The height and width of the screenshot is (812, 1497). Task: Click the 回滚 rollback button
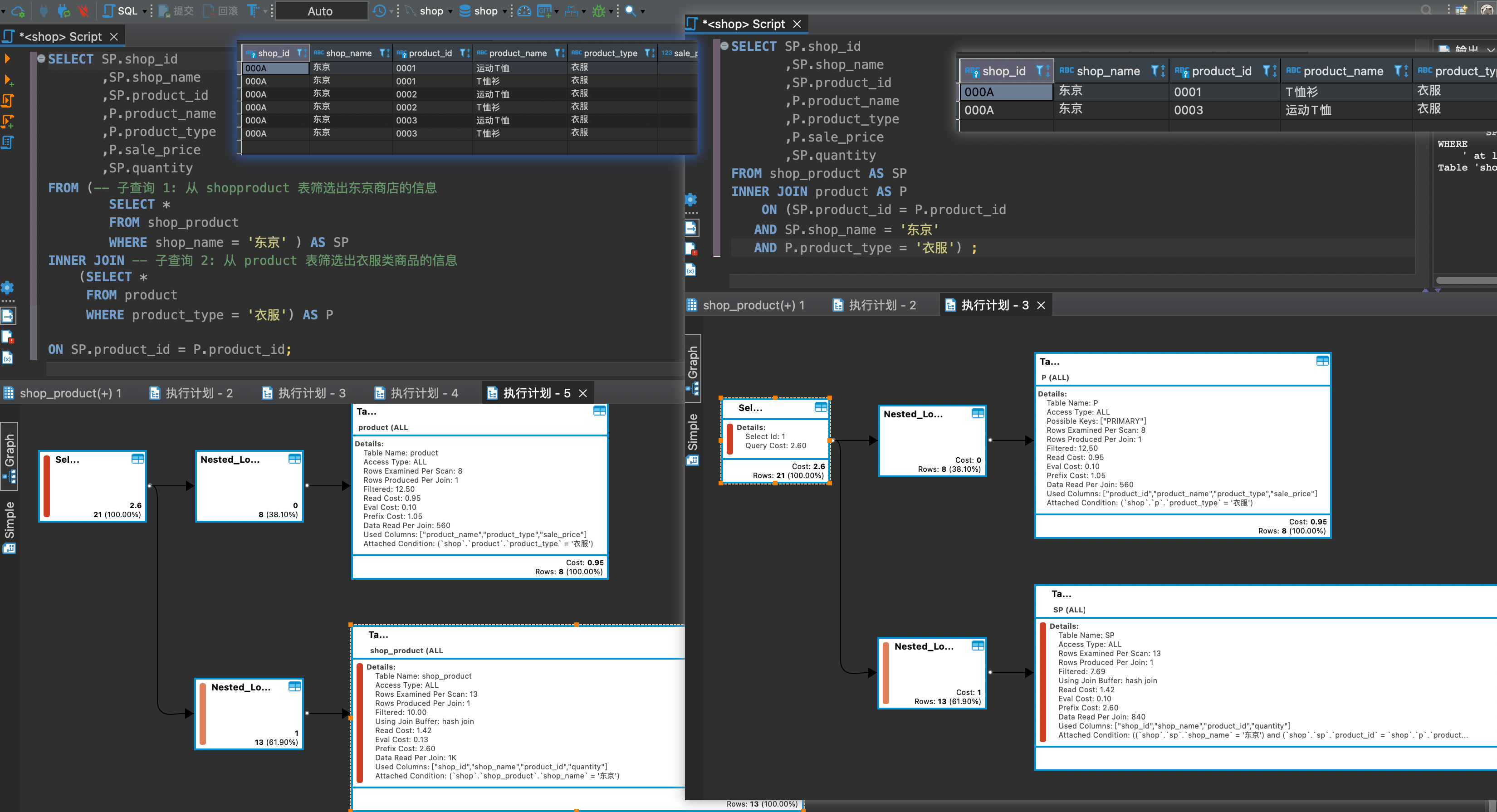220,11
